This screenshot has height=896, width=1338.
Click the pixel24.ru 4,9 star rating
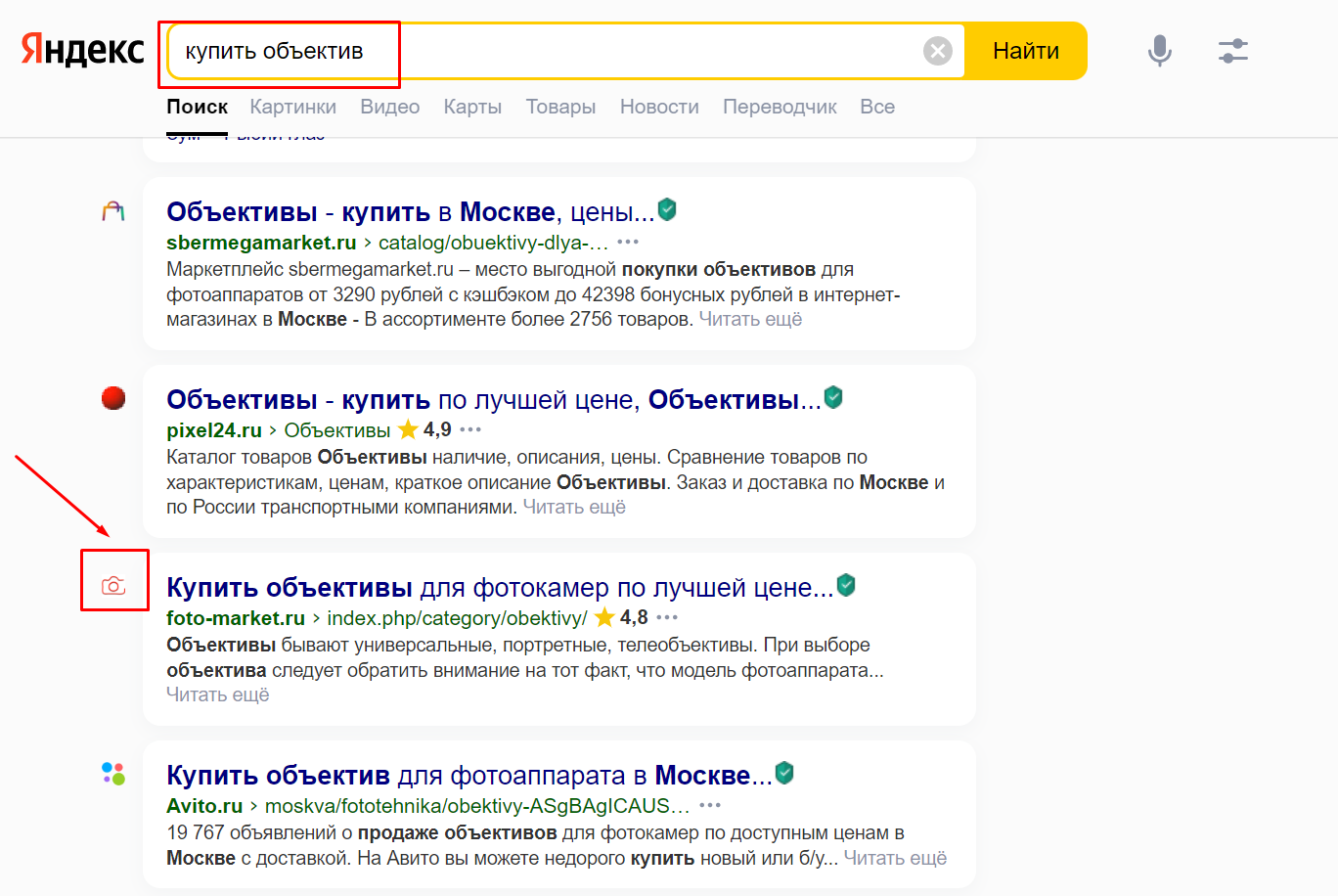[x=424, y=429]
